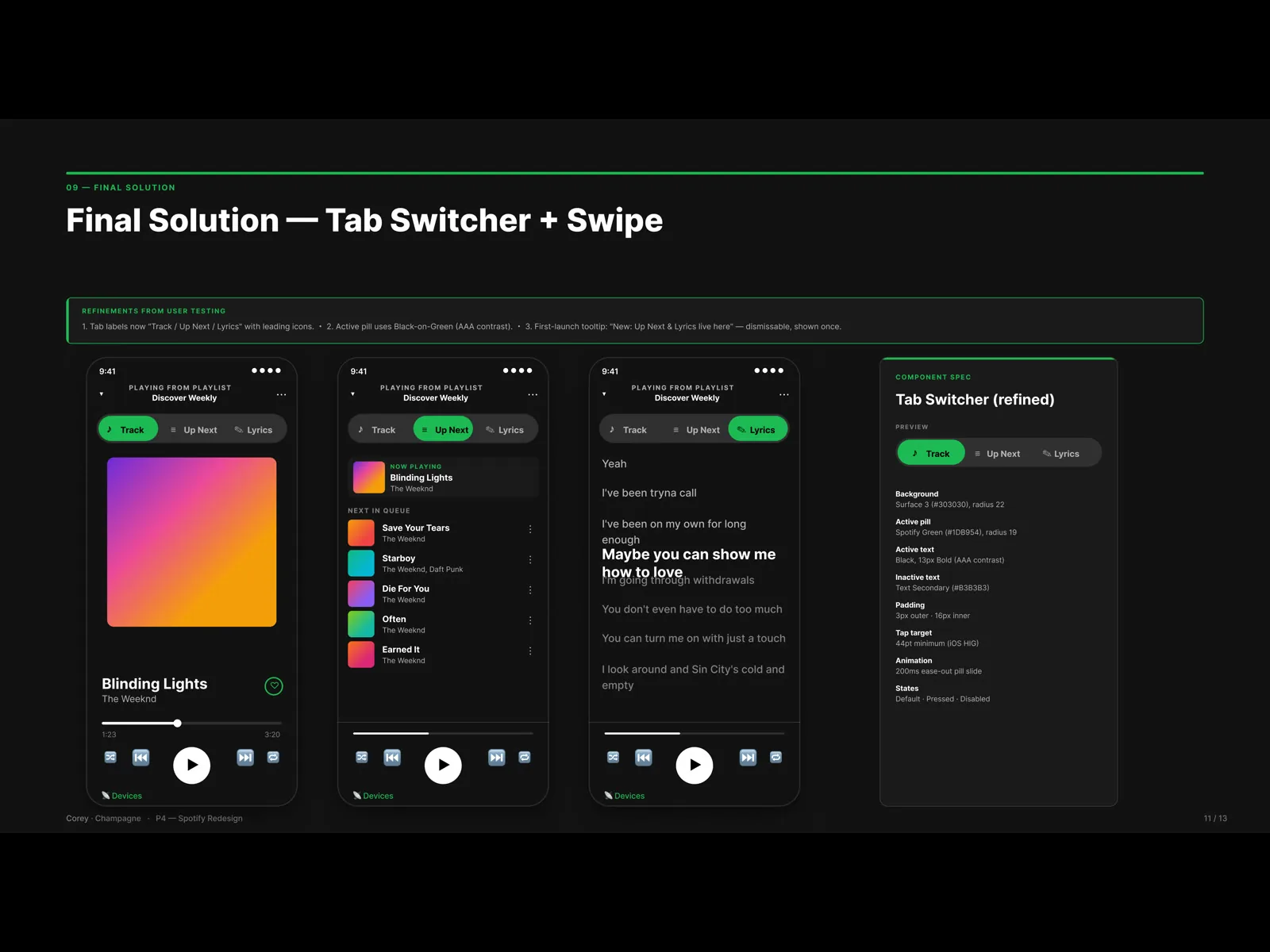Click lyric "You can turn me on with just a touch"
This screenshot has height=952, width=1270.
point(694,638)
